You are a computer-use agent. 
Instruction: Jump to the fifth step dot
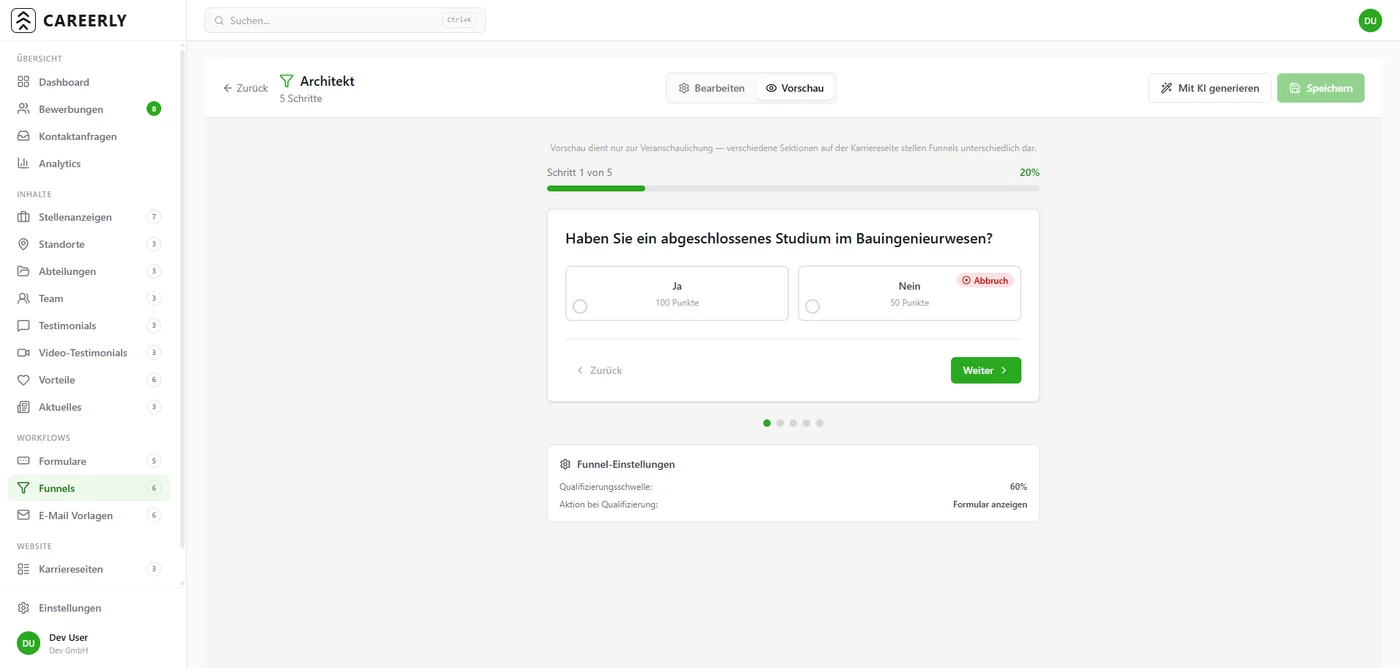pyautogui.click(x=819, y=423)
